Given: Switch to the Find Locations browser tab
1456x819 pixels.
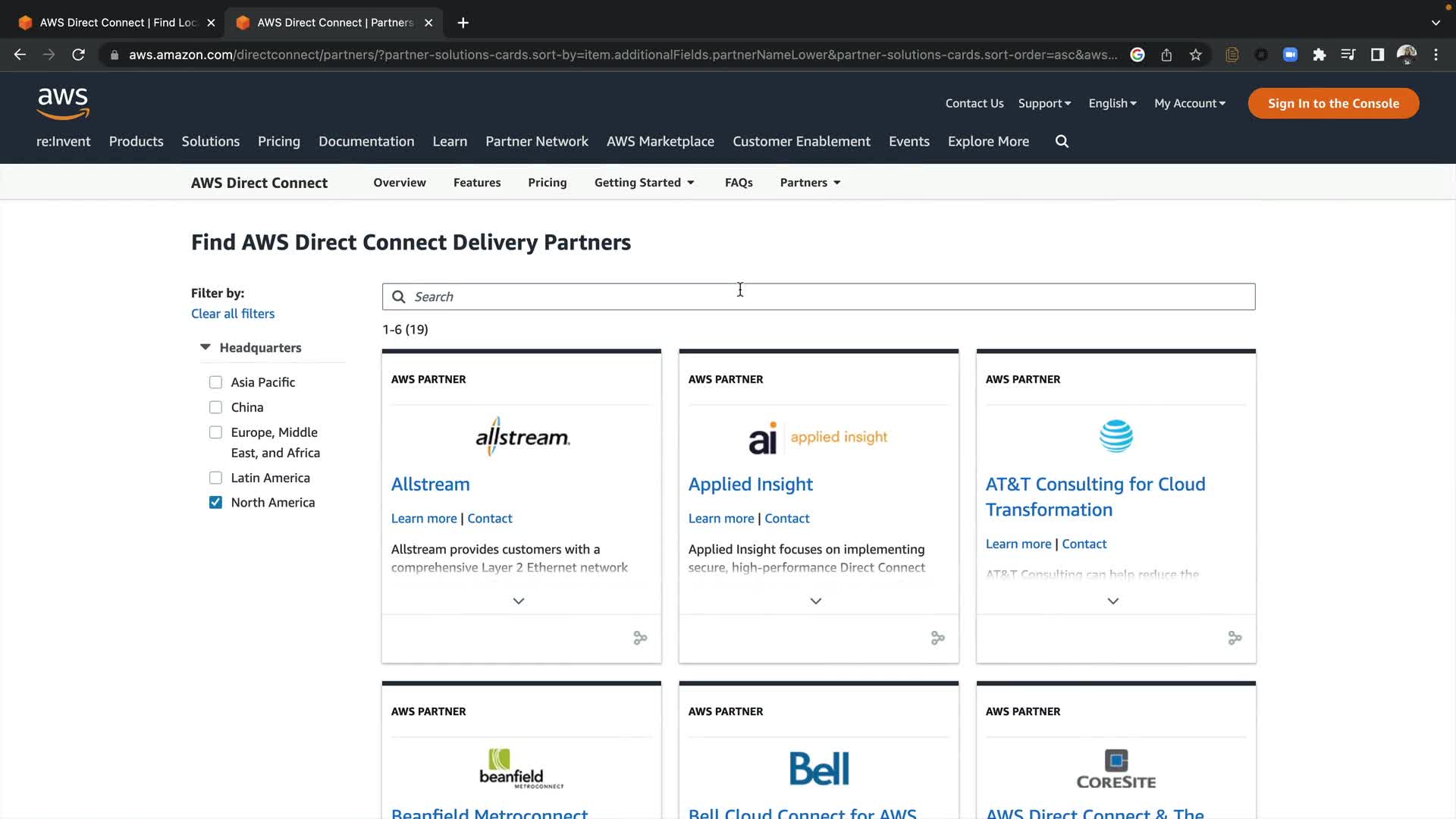Looking at the screenshot, I should [x=118, y=23].
